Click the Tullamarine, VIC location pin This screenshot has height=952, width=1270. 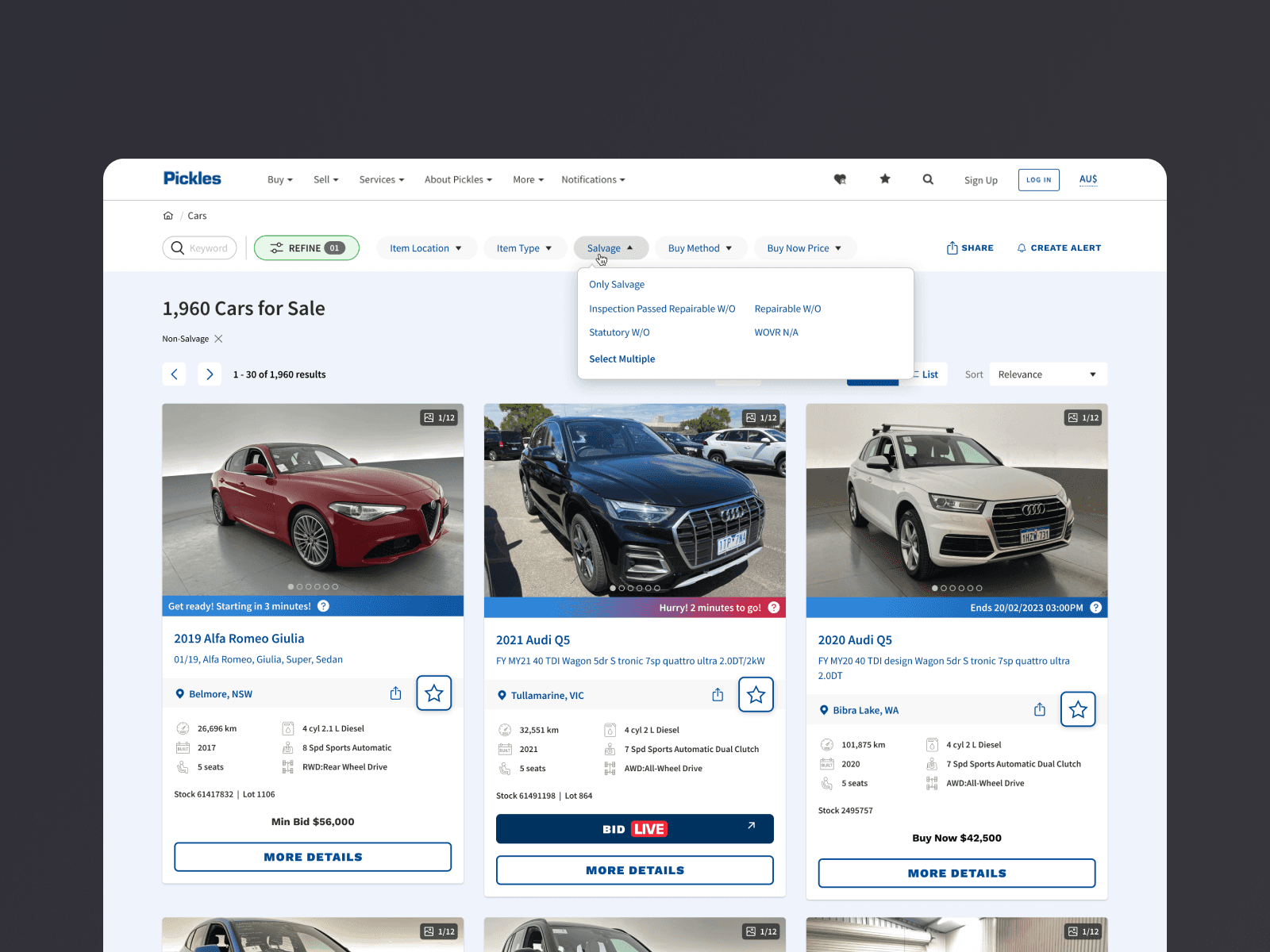[x=502, y=696]
